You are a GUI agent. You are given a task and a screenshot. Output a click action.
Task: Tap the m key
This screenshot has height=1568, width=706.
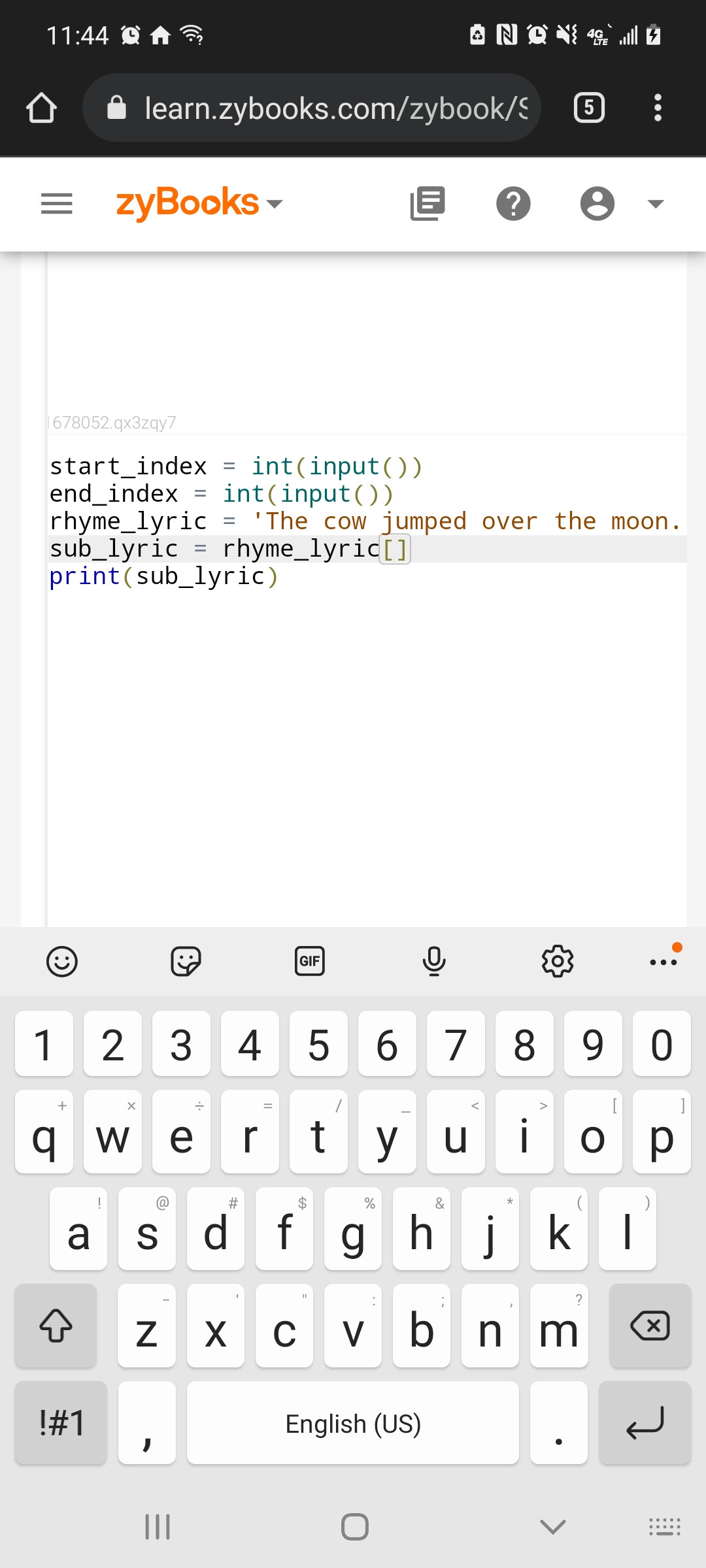[559, 1326]
